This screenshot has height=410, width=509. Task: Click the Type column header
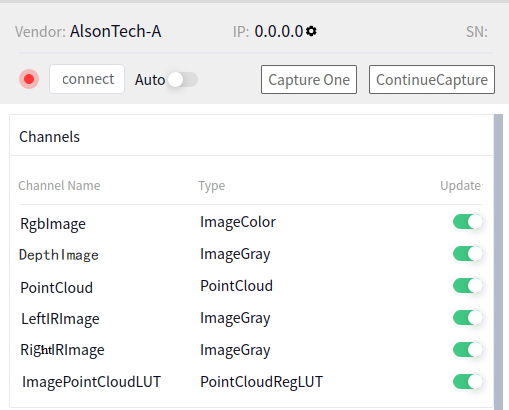(212, 186)
